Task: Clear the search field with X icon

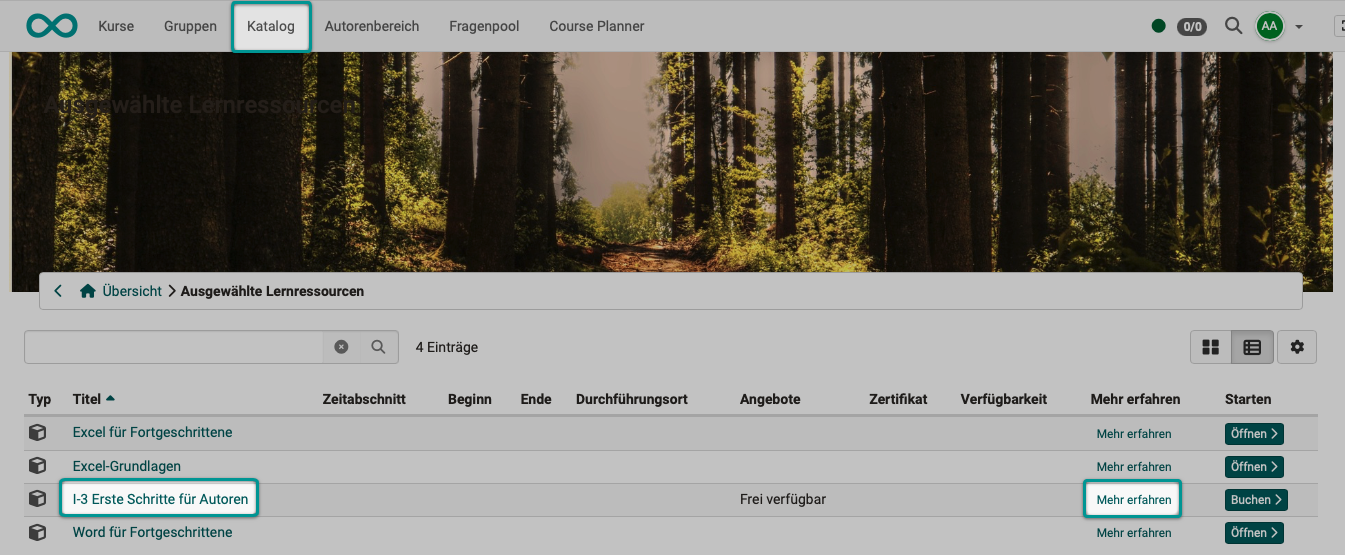Action: click(341, 347)
